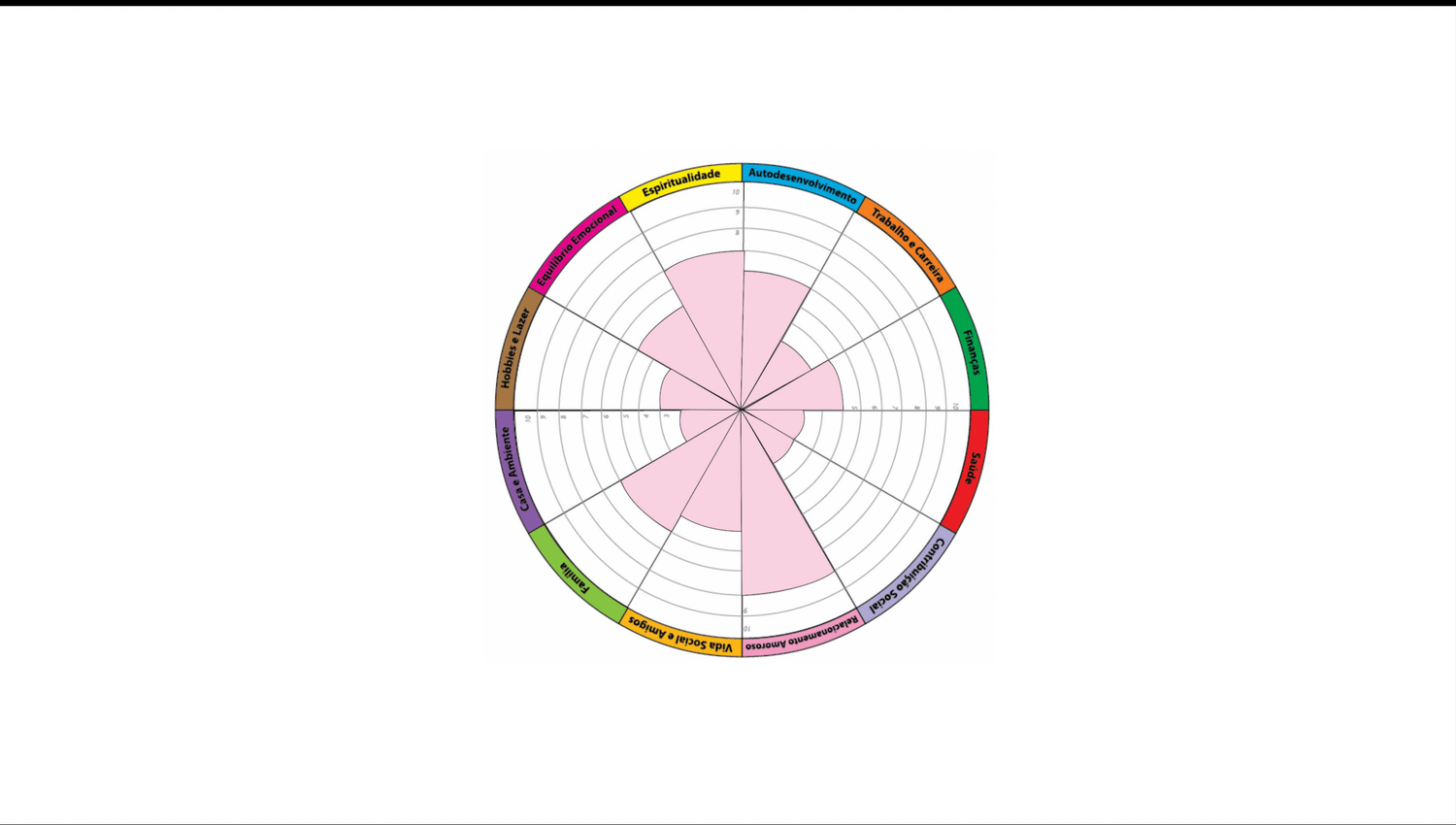Click the yellow Espiritualidade label
Image resolution: width=1456 pixels, height=825 pixels.
pyautogui.click(x=681, y=181)
